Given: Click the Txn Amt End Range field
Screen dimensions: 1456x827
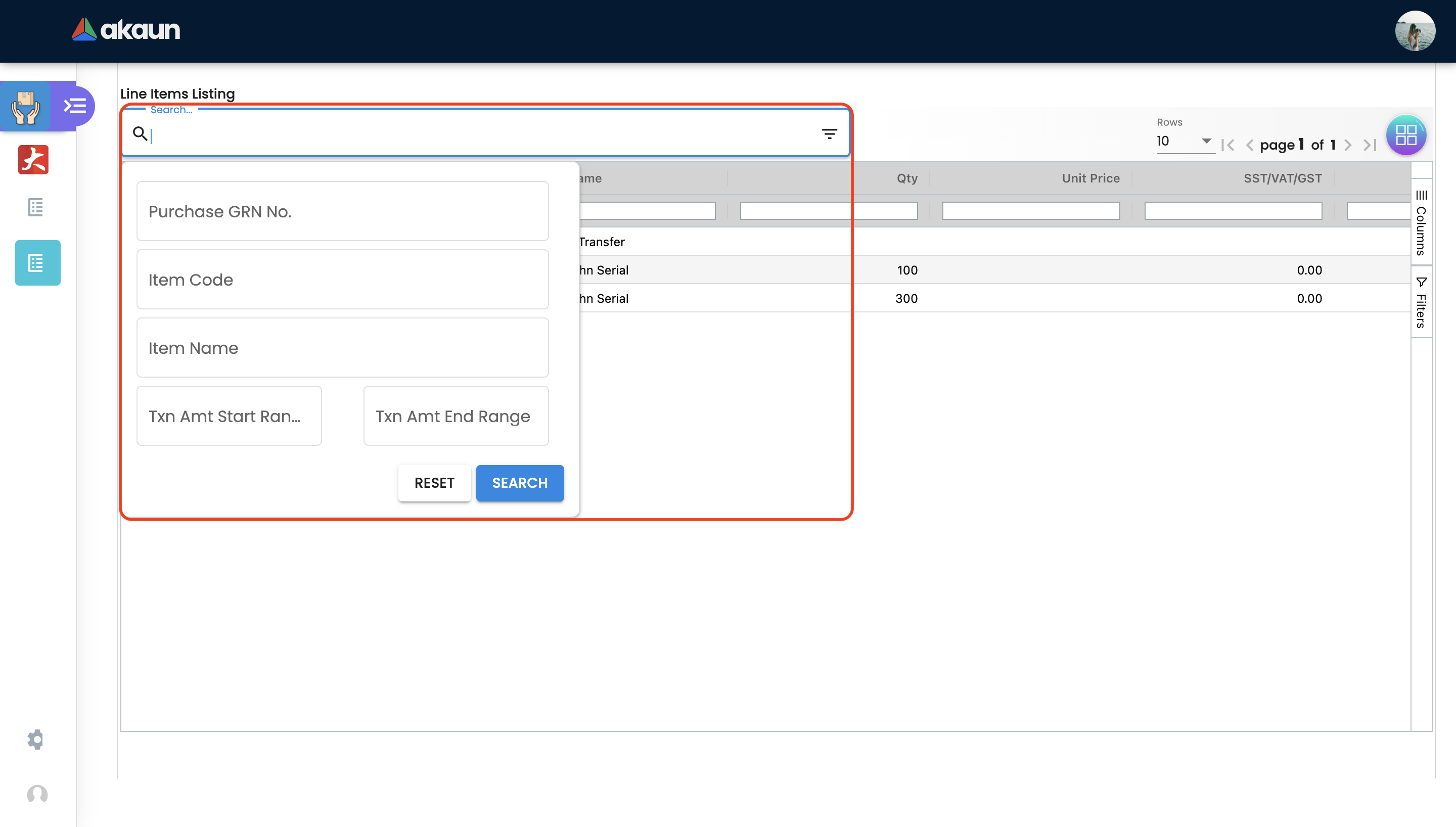Looking at the screenshot, I should (x=456, y=417).
